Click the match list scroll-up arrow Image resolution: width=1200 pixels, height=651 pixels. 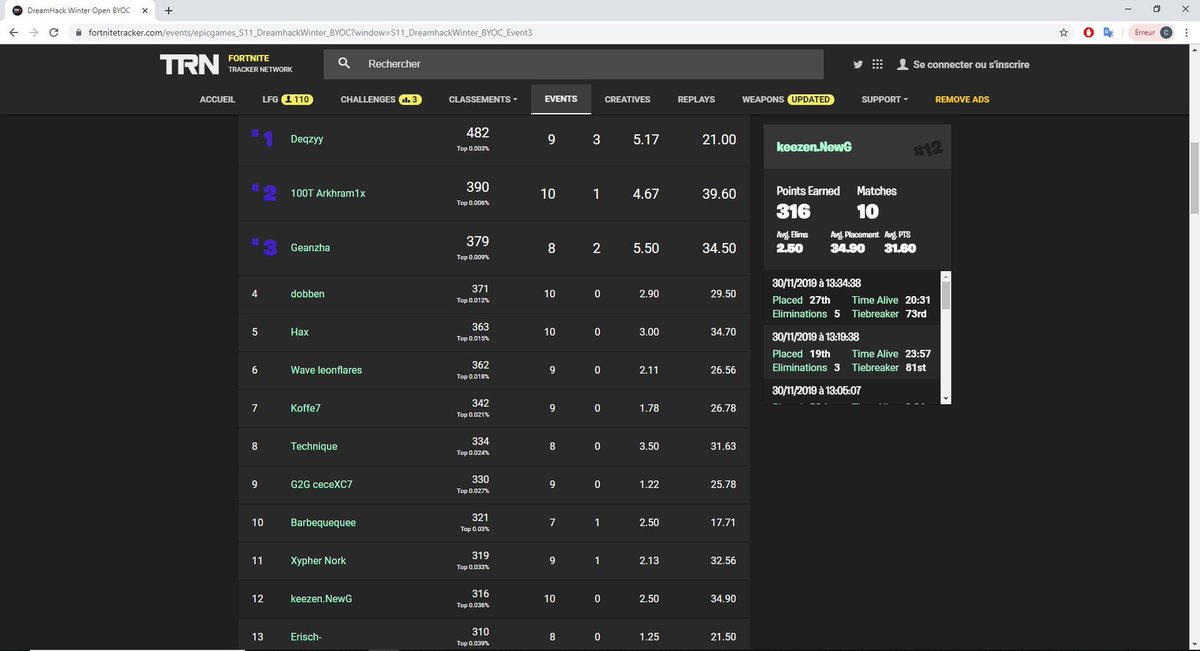[946, 275]
